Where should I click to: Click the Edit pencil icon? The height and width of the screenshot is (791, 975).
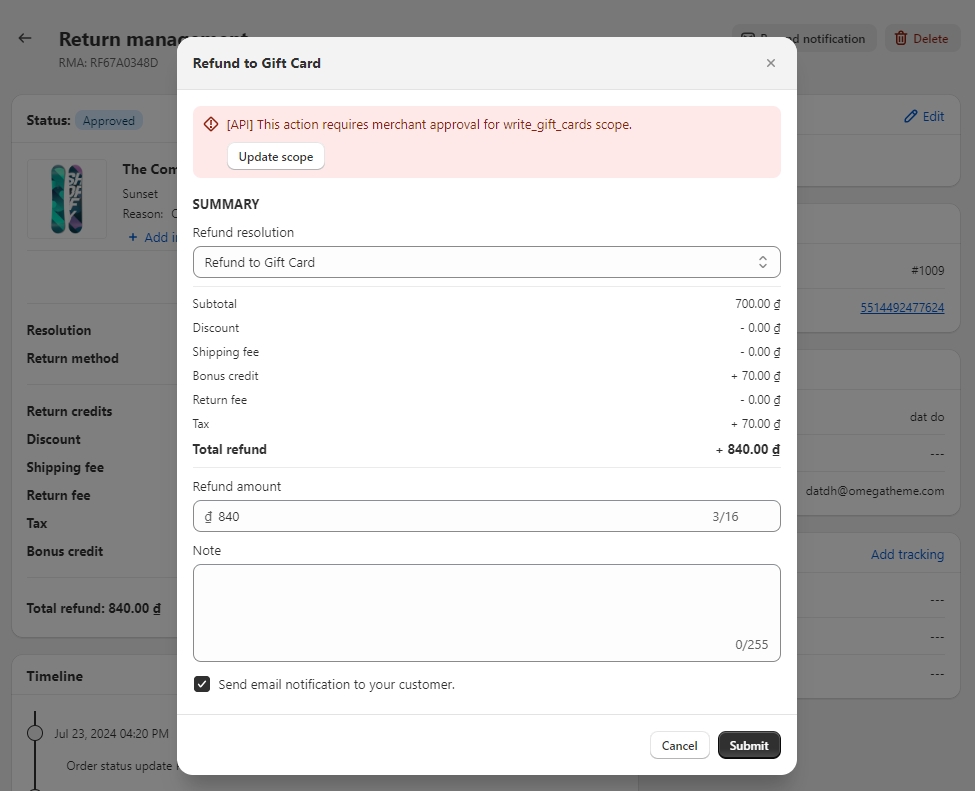click(911, 116)
